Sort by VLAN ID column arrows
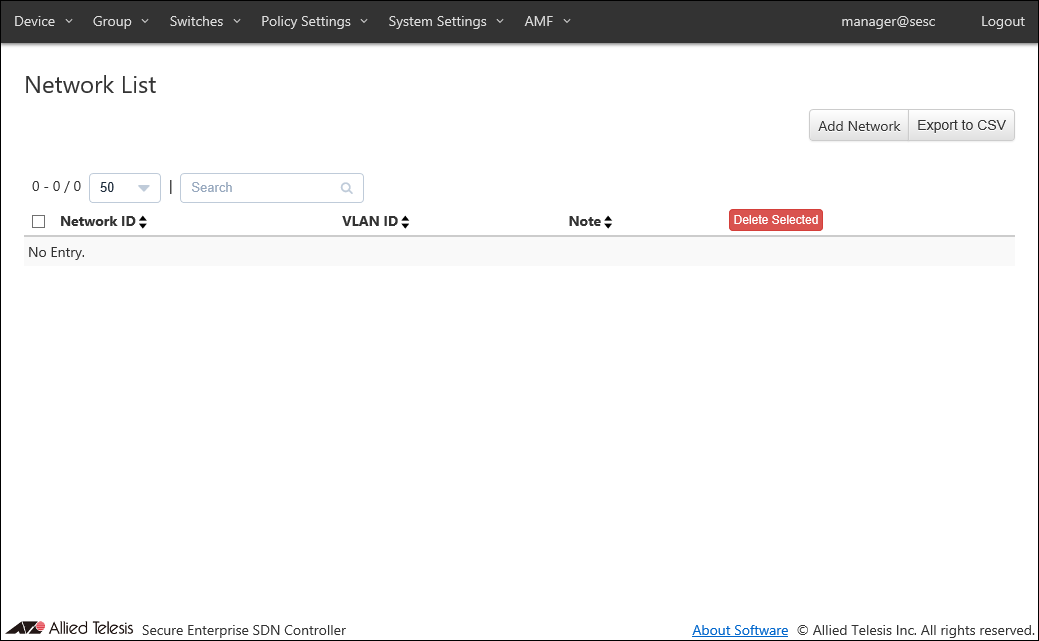This screenshot has height=641, width=1039. click(x=405, y=222)
